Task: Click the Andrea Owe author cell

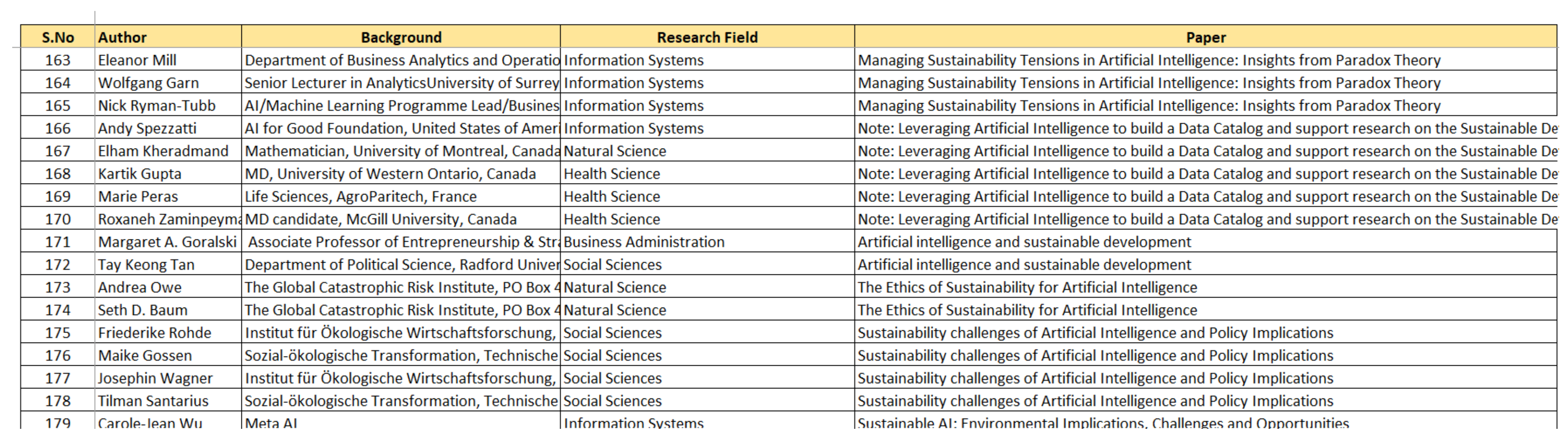Action: [x=167, y=288]
